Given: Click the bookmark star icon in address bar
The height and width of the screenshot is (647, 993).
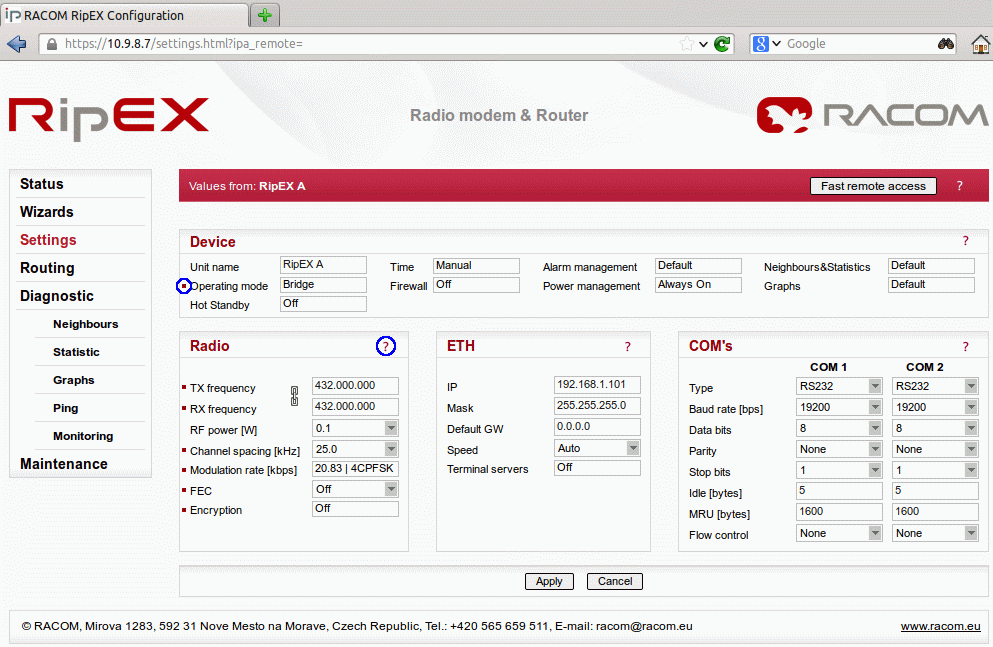Looking at the screenshot, I should tap(686, 44).
